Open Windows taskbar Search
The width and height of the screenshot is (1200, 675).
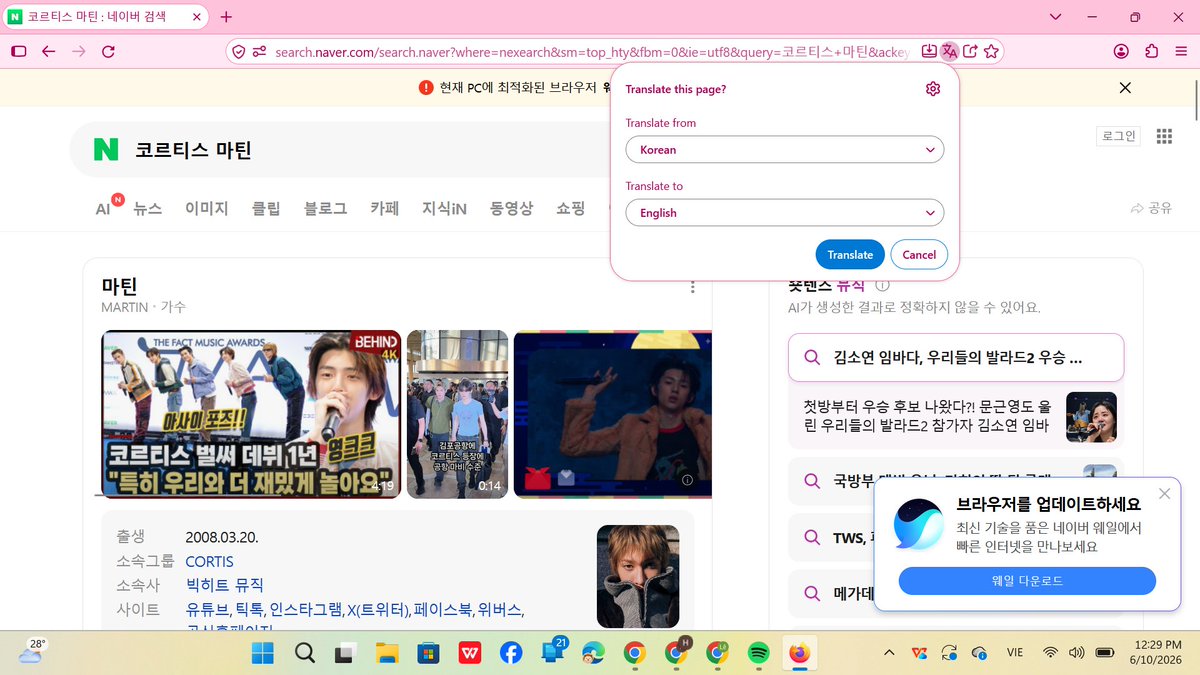(305, 653)
